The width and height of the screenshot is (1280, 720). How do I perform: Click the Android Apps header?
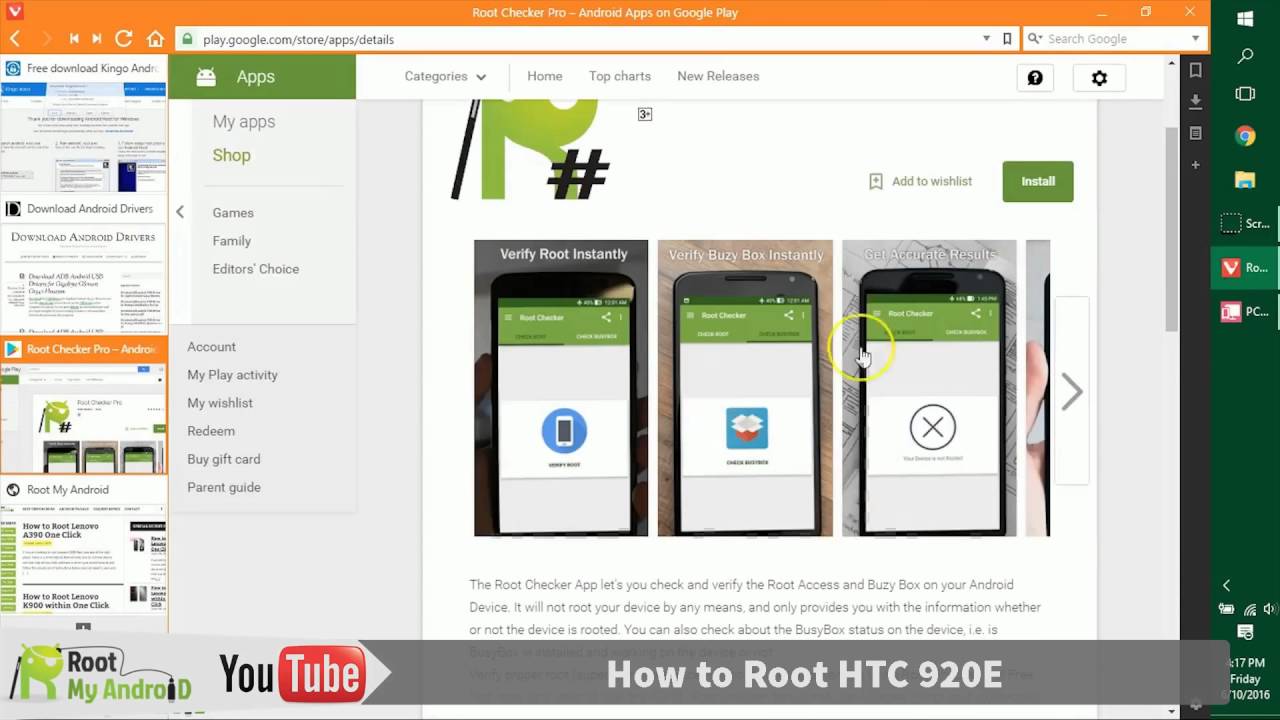click(x=262, y=77)
